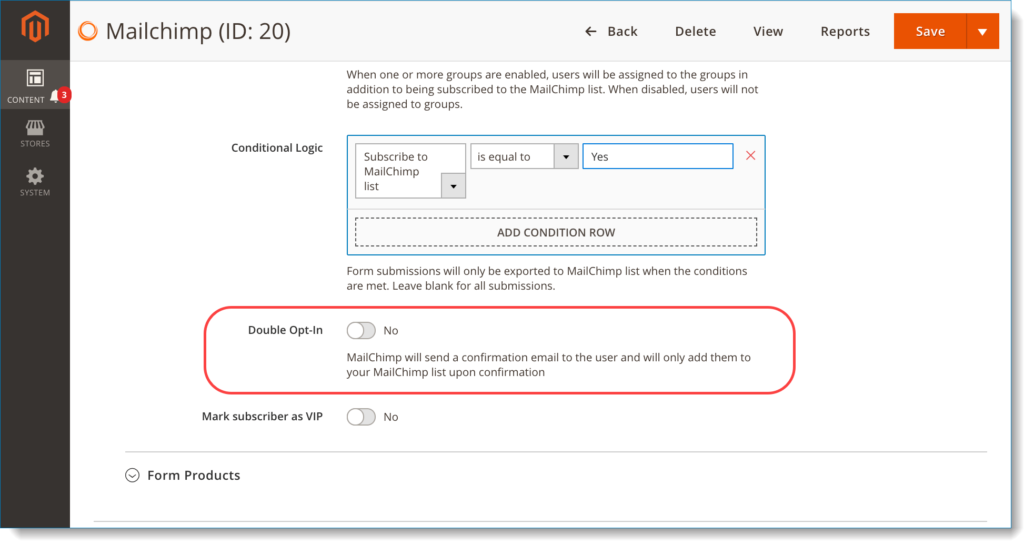Open the System gear menu
The height and width of the screenshot is (543, 1024).
pyautogui.click(x=35, y=182)
